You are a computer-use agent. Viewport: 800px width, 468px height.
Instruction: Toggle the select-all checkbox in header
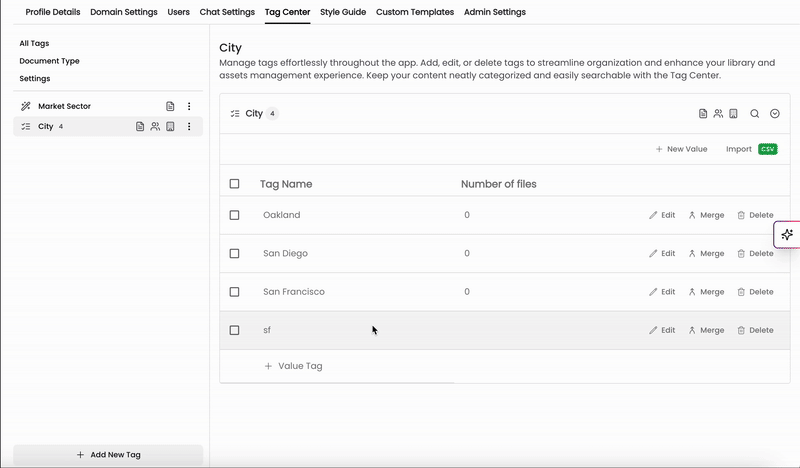tap(234, 184)
